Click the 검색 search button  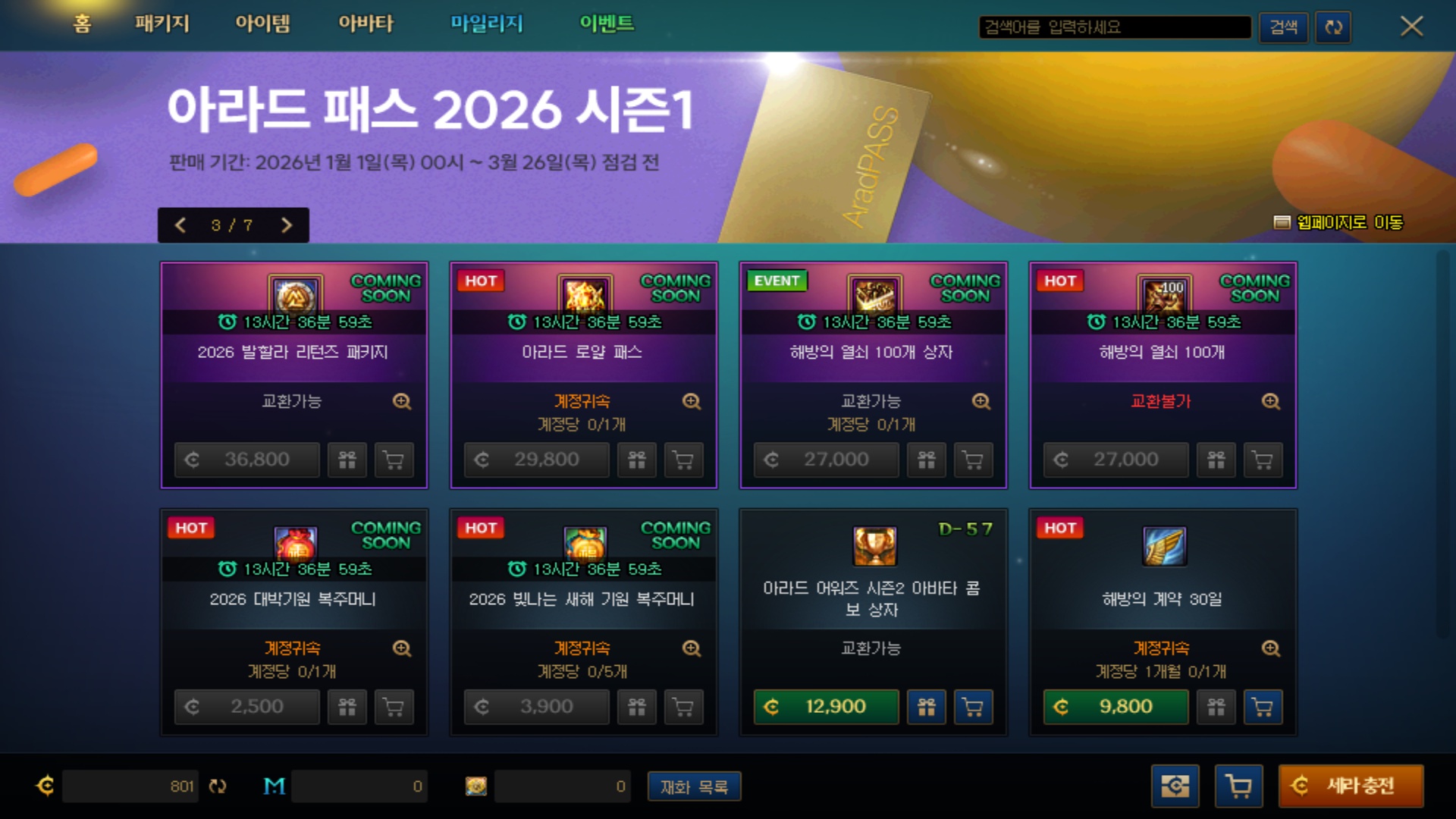tap(1283, 27)
